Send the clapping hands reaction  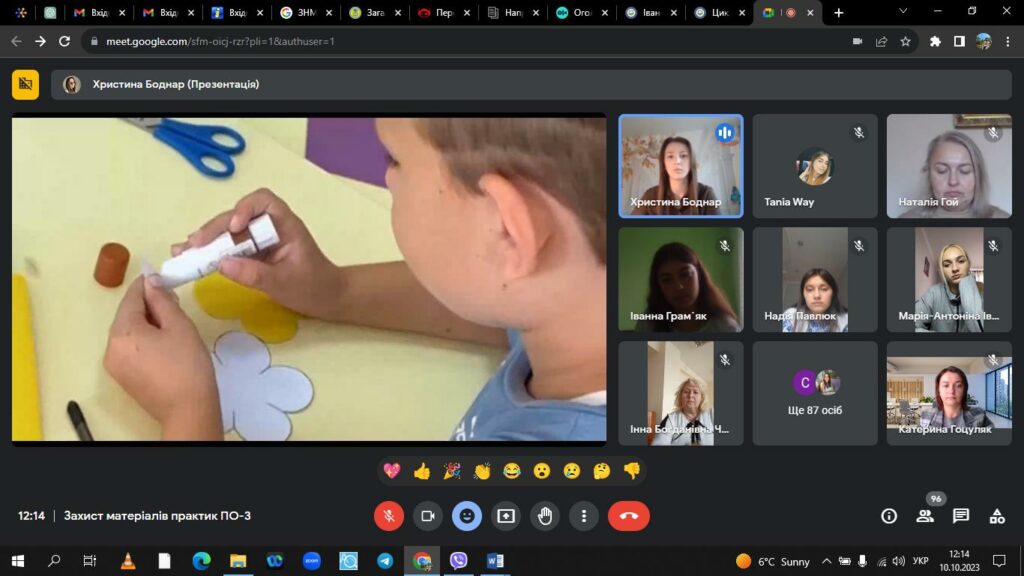(482, 471)
